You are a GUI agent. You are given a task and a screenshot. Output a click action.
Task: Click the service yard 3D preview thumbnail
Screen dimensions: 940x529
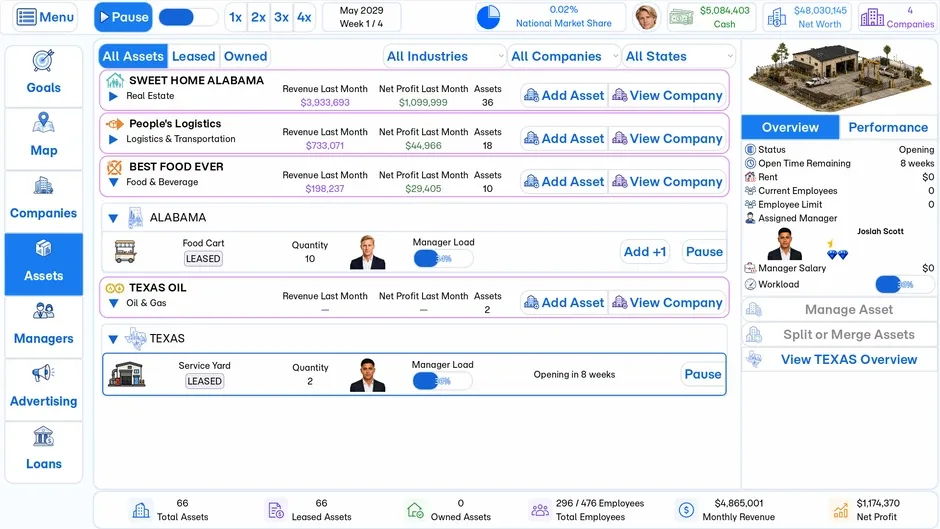pyautogui.click(x=839, y=77)
